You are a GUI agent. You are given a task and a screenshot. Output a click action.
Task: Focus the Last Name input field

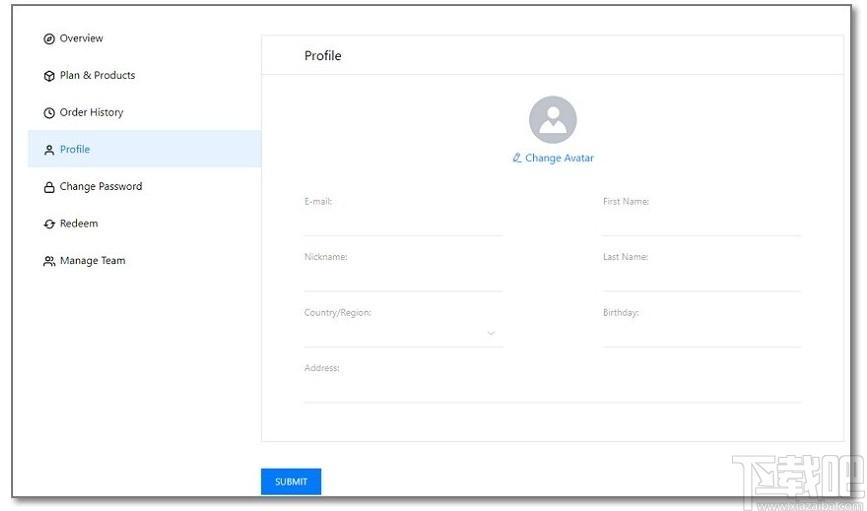click(702, 278)
